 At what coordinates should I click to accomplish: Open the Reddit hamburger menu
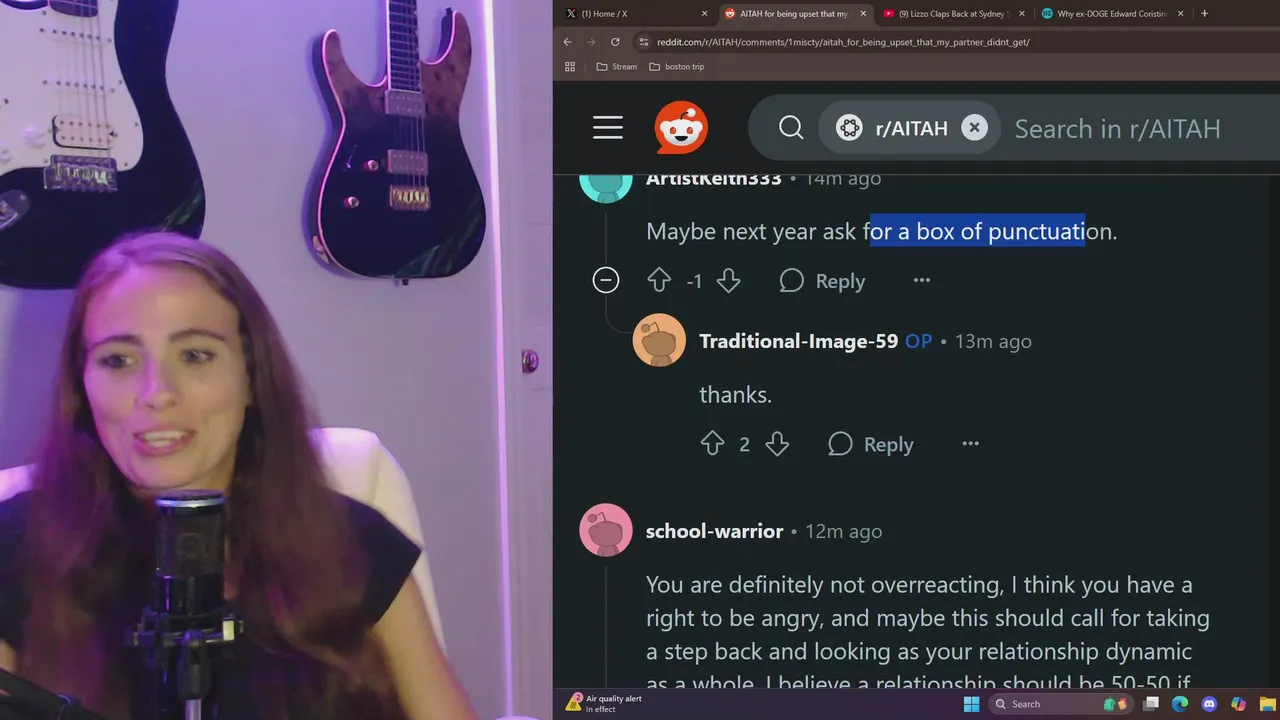click(607, 128)
